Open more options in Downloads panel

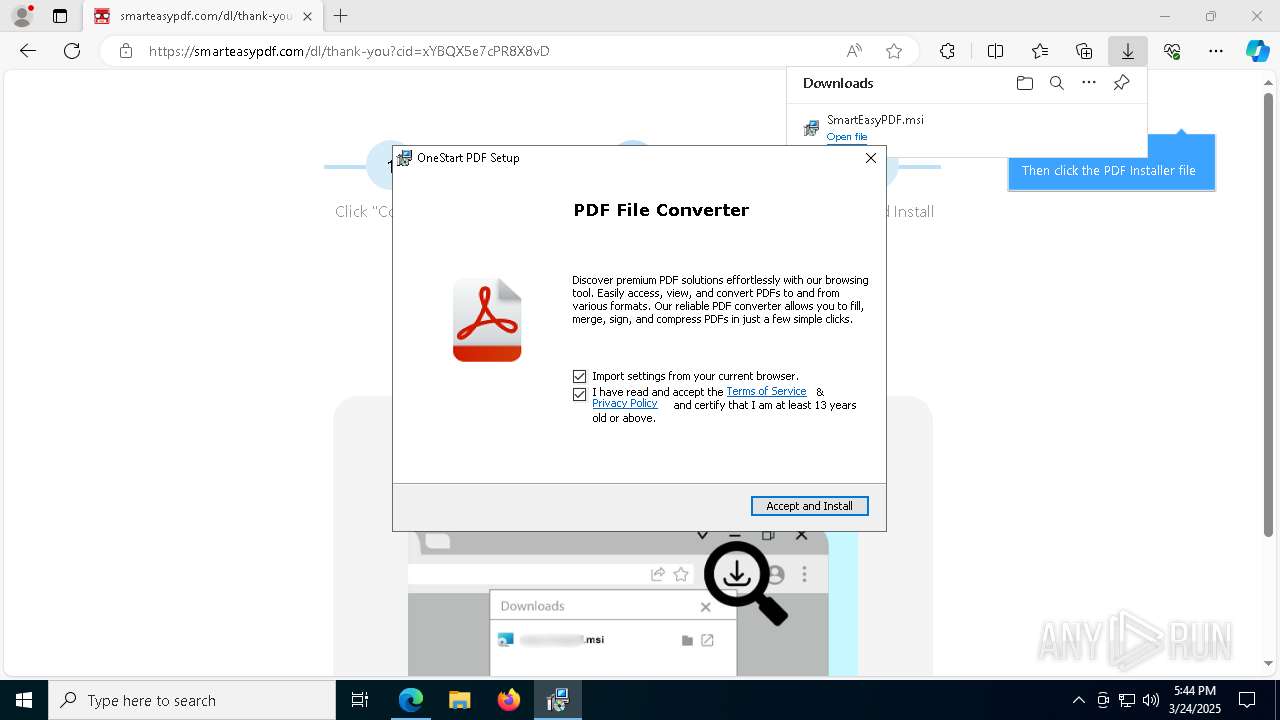pos(1089,83)
